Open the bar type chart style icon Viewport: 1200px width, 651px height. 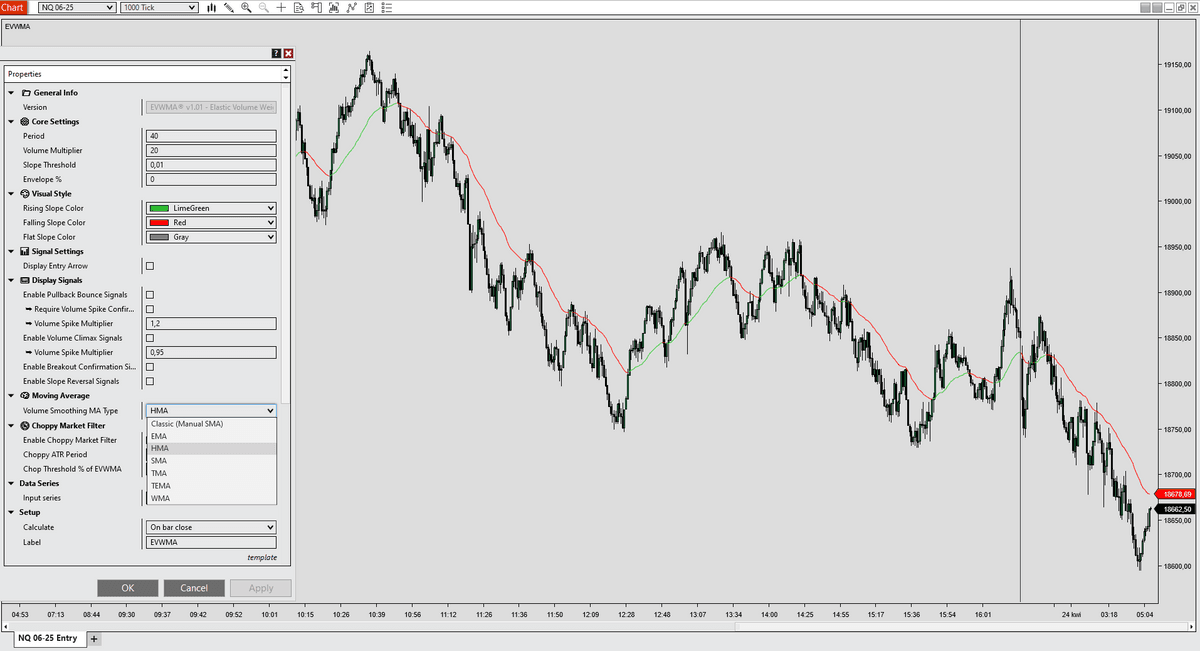(211, 8)
